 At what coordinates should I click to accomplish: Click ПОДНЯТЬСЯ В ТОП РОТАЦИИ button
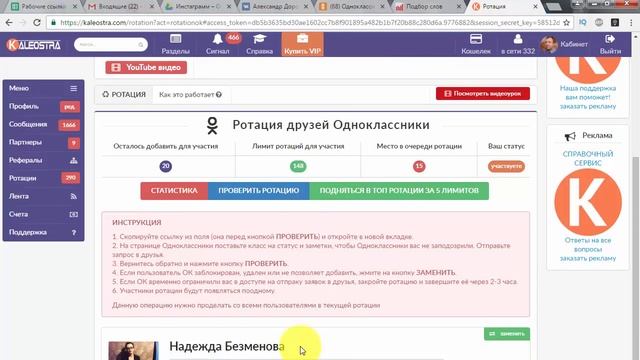coord(399,191)
